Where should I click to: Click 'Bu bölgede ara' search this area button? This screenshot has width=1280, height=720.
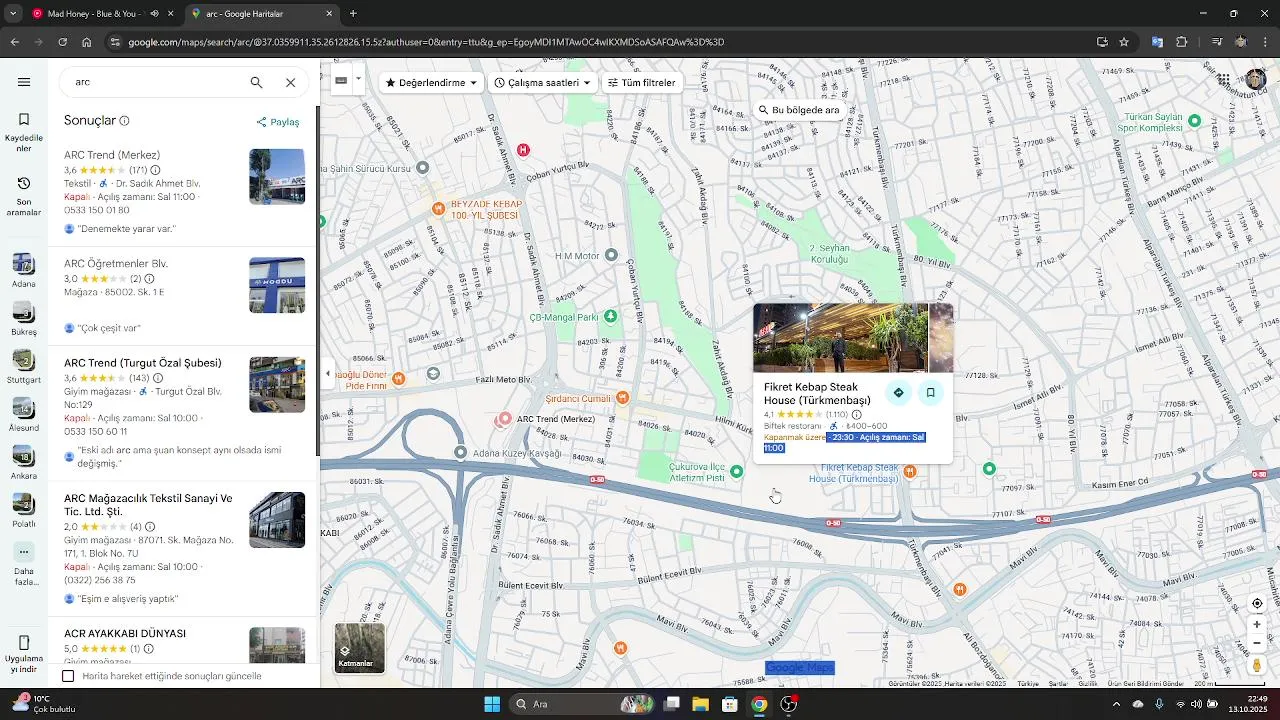tap(799, 110)
